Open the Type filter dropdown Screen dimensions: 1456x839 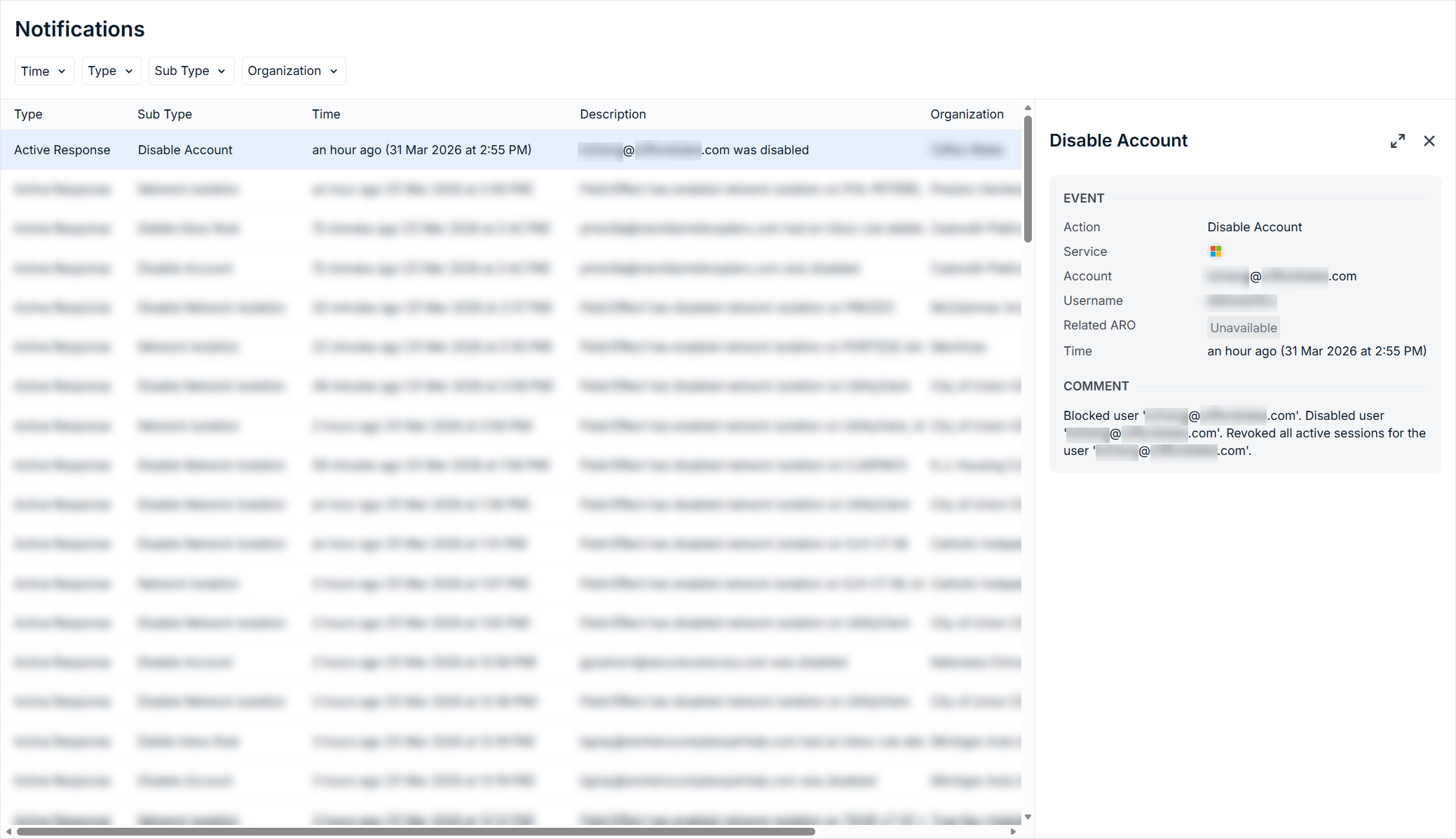[111, 71]
